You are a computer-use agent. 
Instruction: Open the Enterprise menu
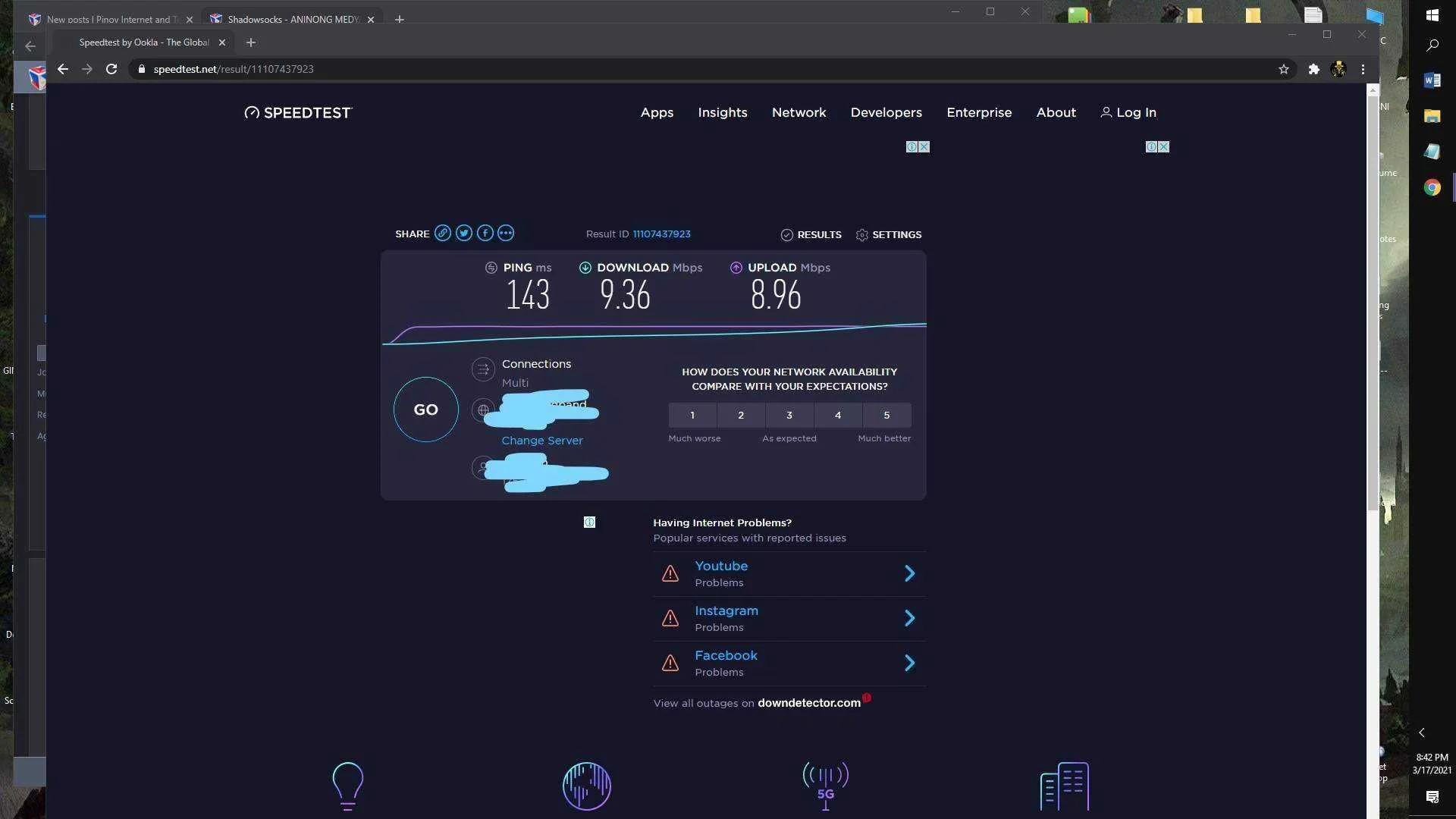(x=979, y=112)
